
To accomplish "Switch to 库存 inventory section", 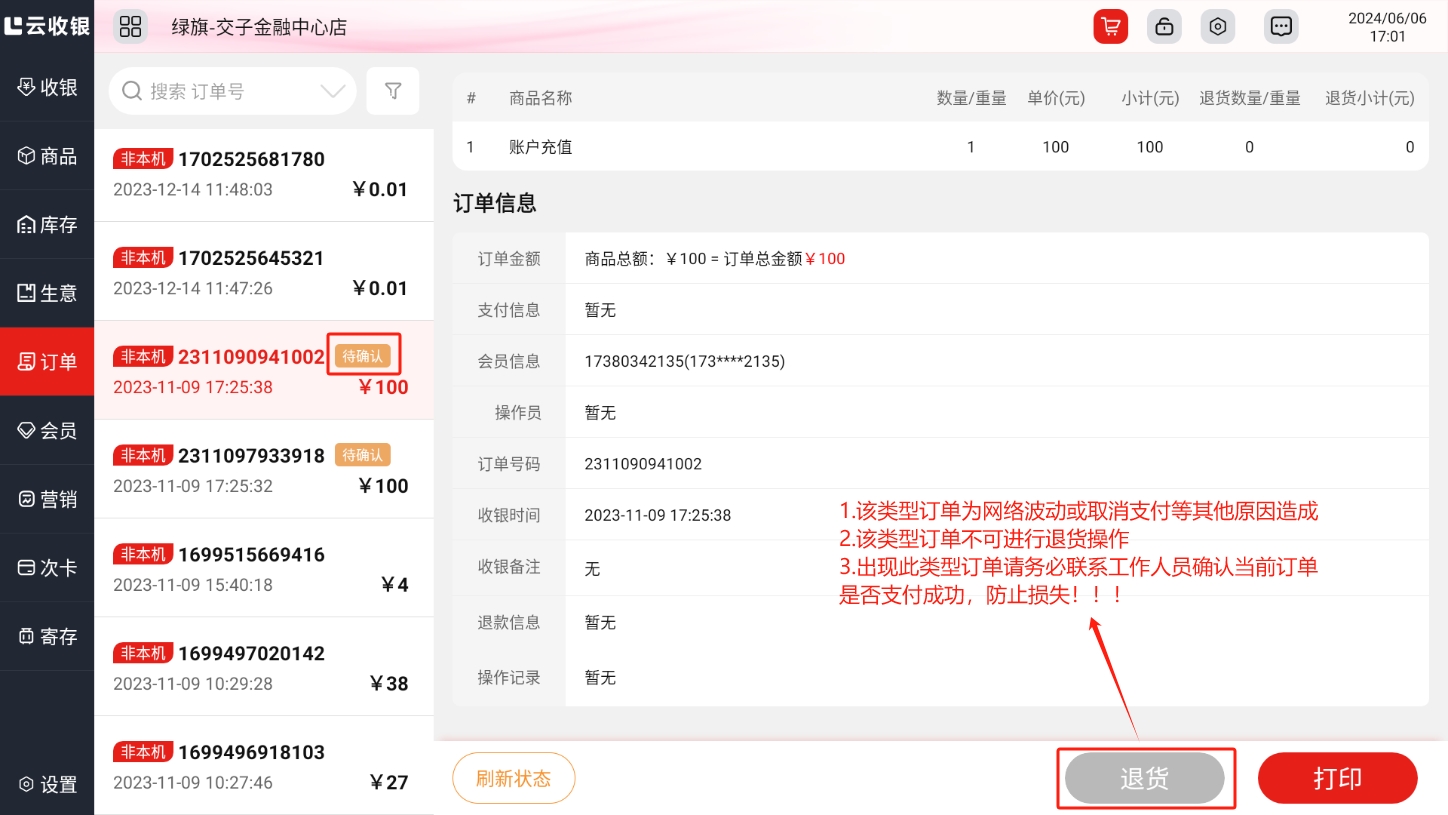I will 47,225.
